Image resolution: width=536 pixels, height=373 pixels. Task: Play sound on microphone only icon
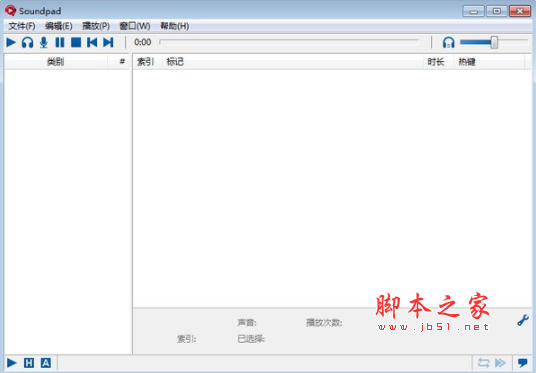tap(44, 42)
